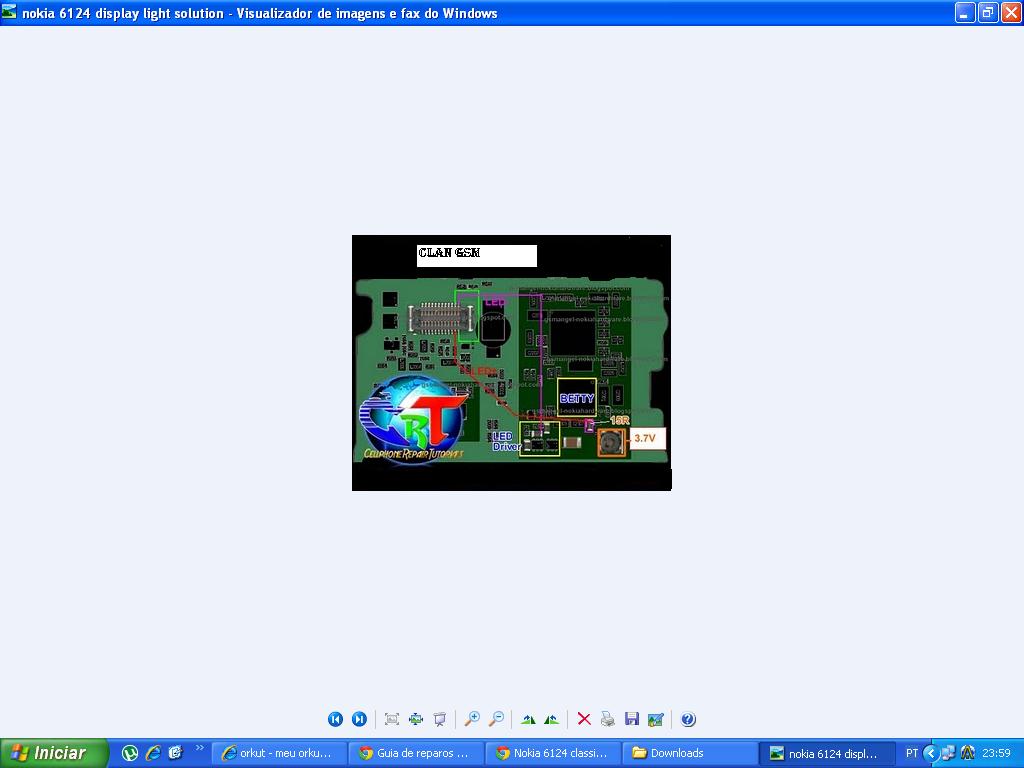Image resolution: width=1024 pixels, height=768 pixels.
Task: Switch to Guia de reparos taskbar window
Action: coord(416,754)
